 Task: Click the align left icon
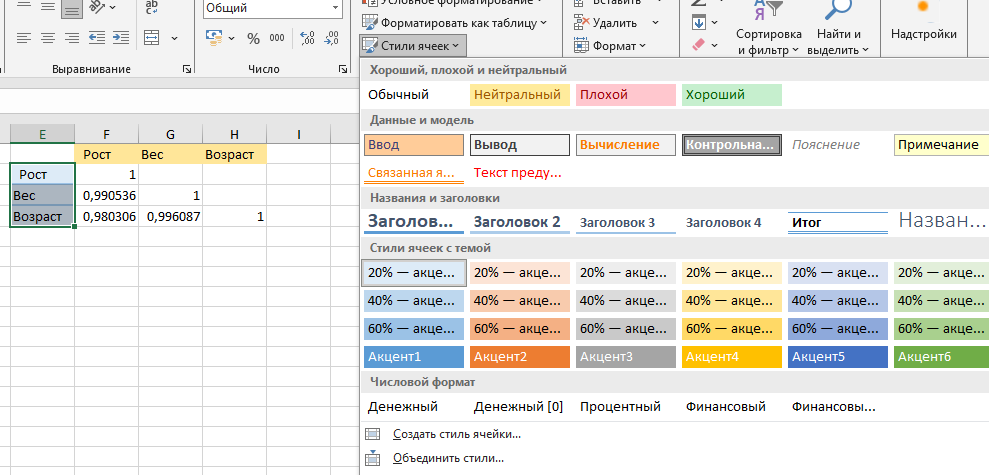click(25, 38)
